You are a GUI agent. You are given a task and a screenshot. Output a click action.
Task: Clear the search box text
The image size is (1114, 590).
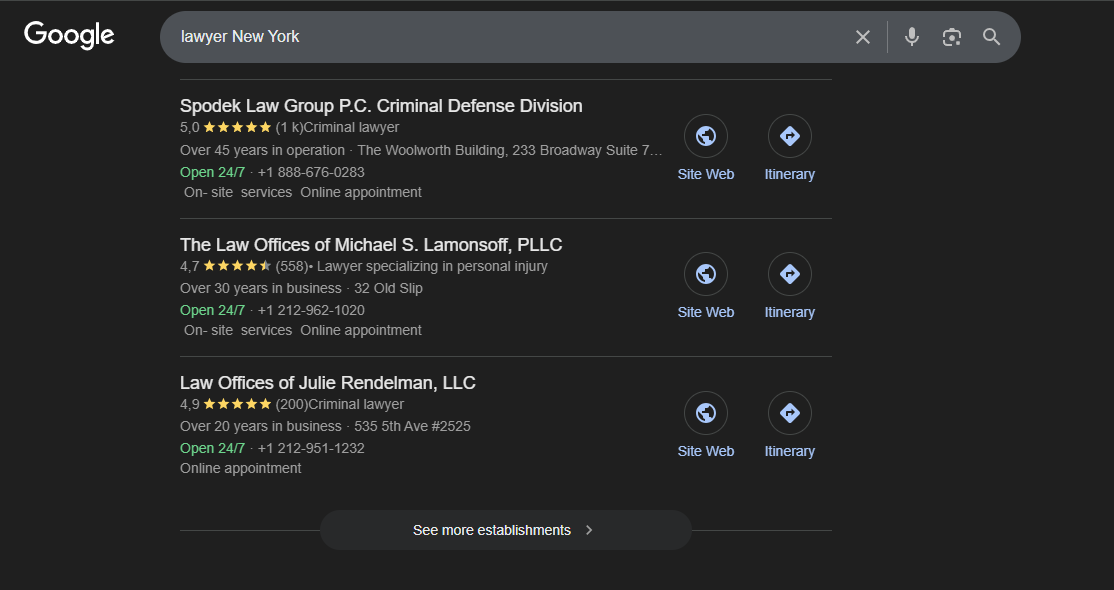[863, 37]
